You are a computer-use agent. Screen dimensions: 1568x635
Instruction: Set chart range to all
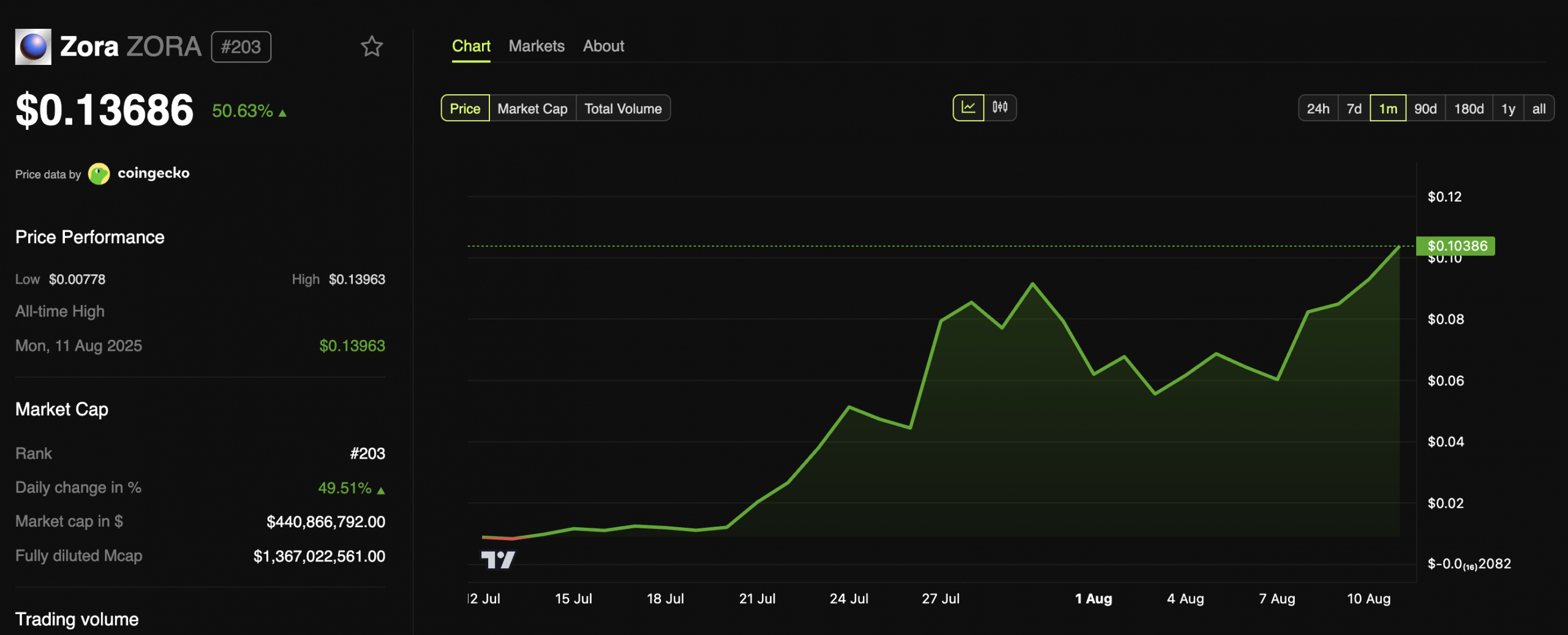coord(1539,108)
